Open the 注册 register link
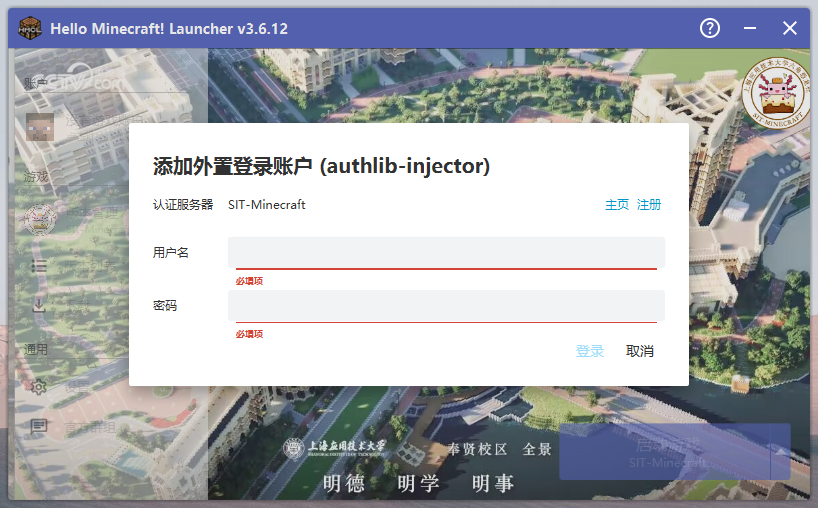Viewport: 818px width, 508px height. click(649, 205)
